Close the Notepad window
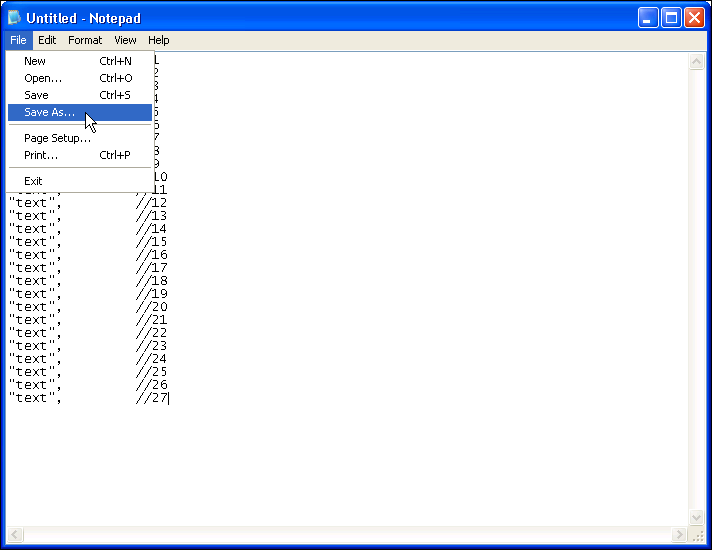Image resolution: width=712 pixels, height=550 pixels. coord(694,18)
